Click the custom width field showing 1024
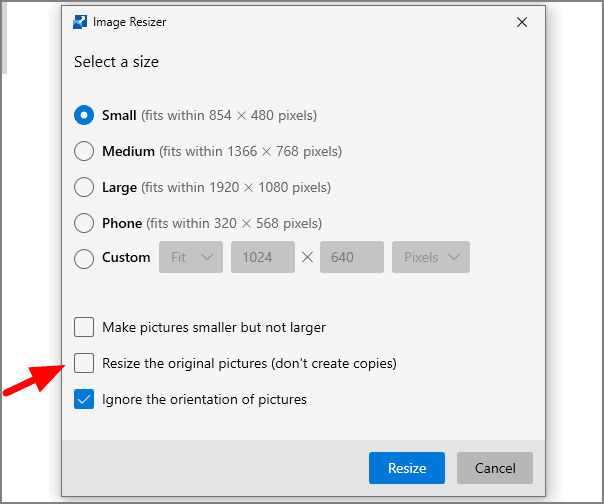 point(263,257)
